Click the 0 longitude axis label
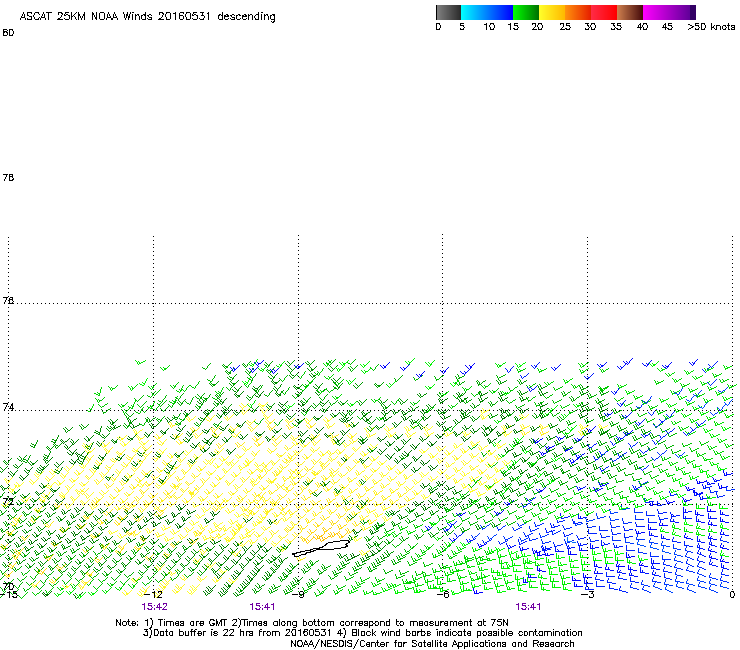 point(732,594)
